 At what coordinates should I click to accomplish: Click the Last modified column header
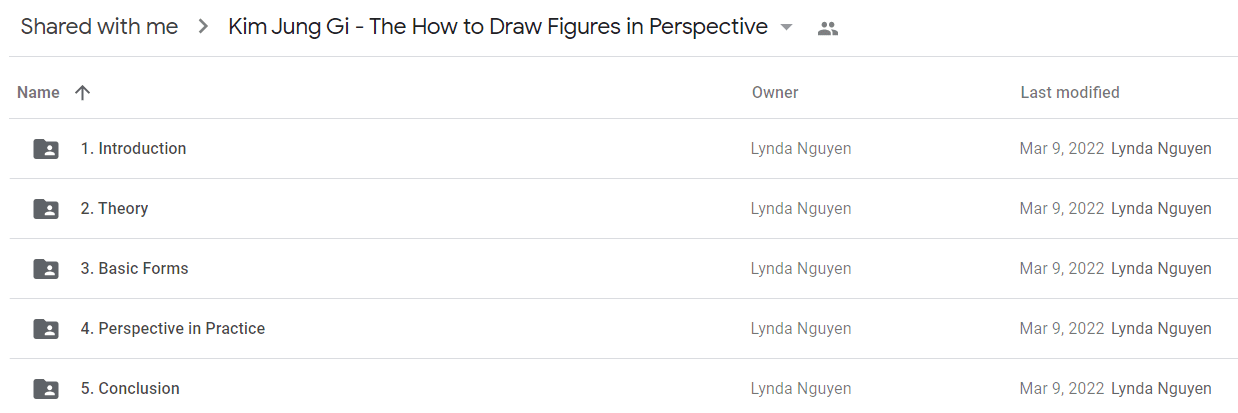coord(1070,92)
